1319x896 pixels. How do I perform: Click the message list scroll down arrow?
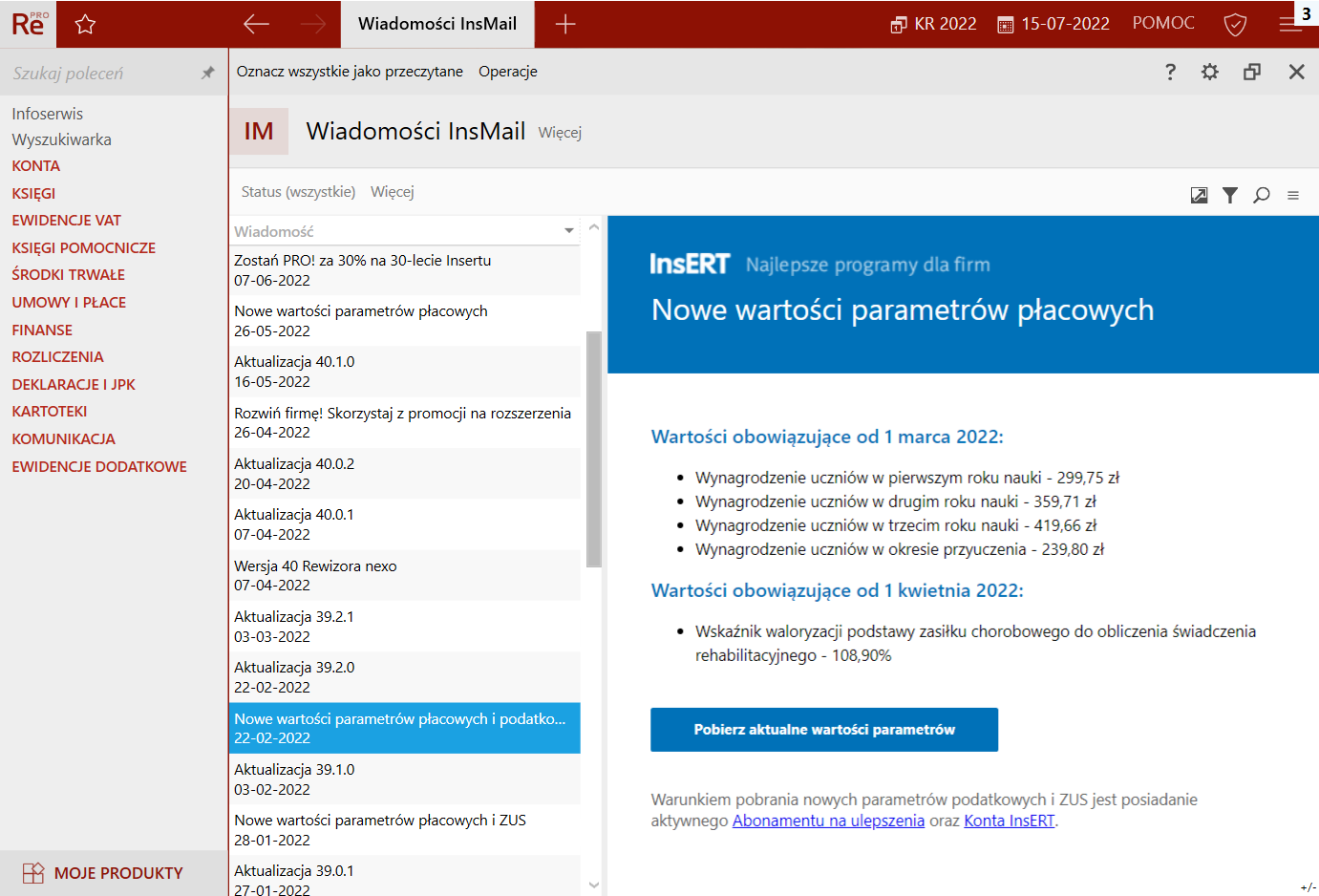click(594, 885)
